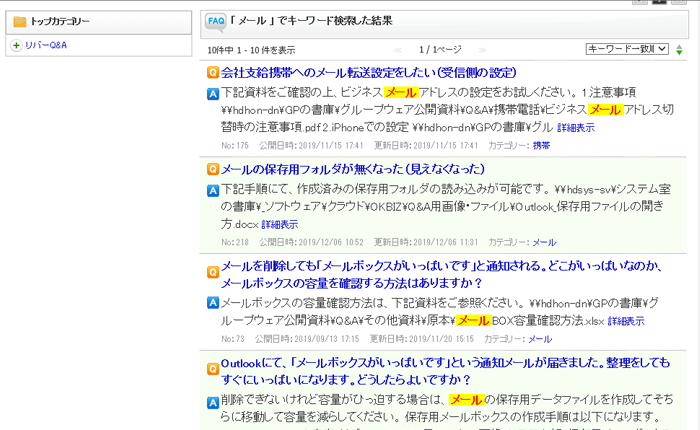Viewport: 700px width, 430px height.
Task: Go to previous page with « arrow
Action: point(398,49)
